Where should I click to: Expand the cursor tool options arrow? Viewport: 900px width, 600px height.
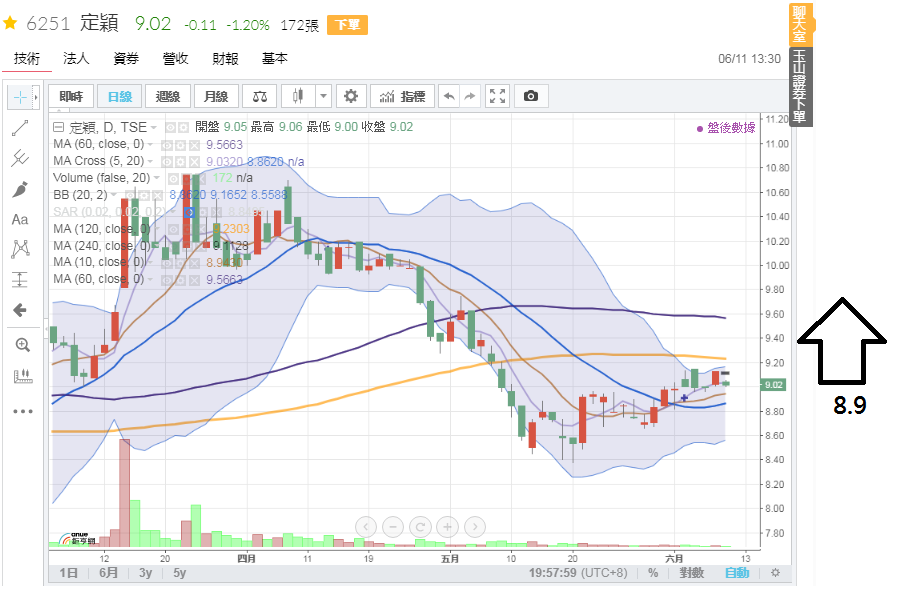point(36,98)
